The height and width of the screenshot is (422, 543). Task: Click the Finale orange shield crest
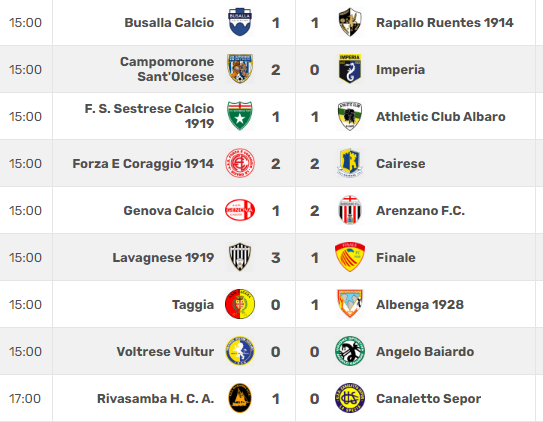(x=350, y=257)
